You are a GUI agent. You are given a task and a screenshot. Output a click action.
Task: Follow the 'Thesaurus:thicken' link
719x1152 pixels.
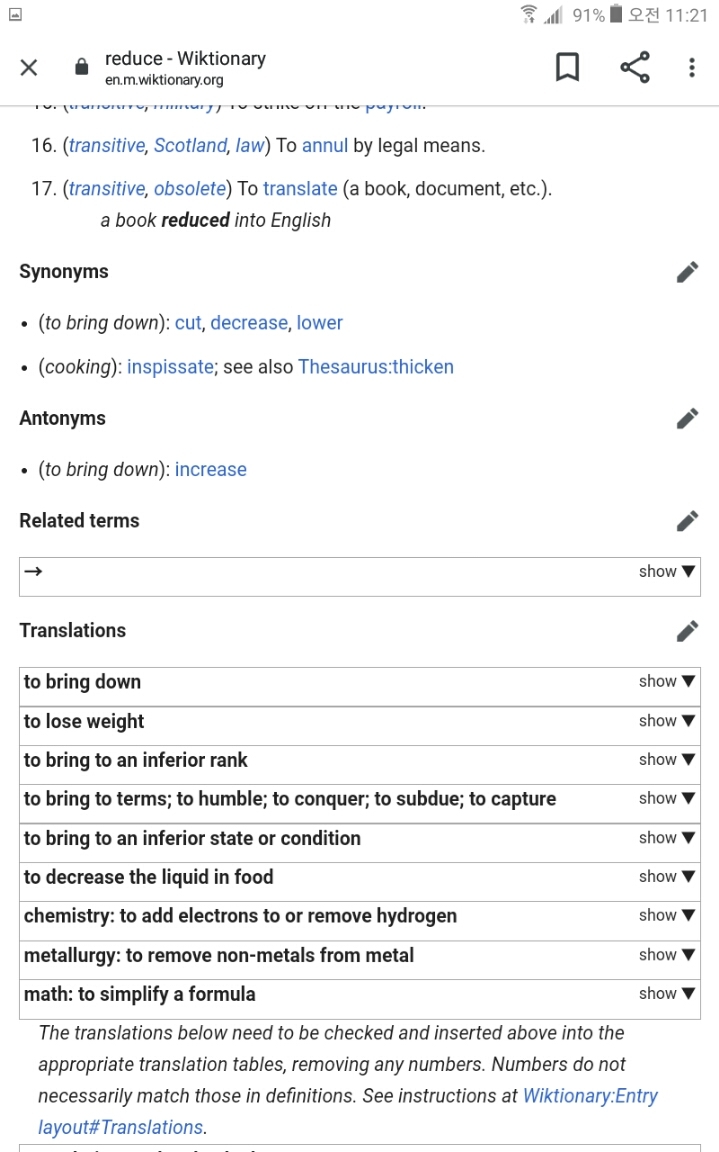376,367
